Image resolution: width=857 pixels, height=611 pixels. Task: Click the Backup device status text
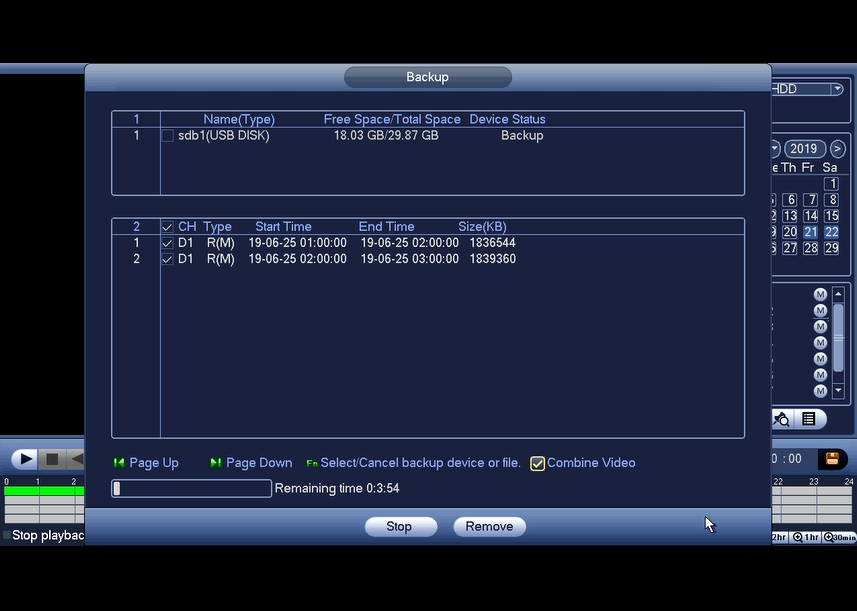point(522,136)
